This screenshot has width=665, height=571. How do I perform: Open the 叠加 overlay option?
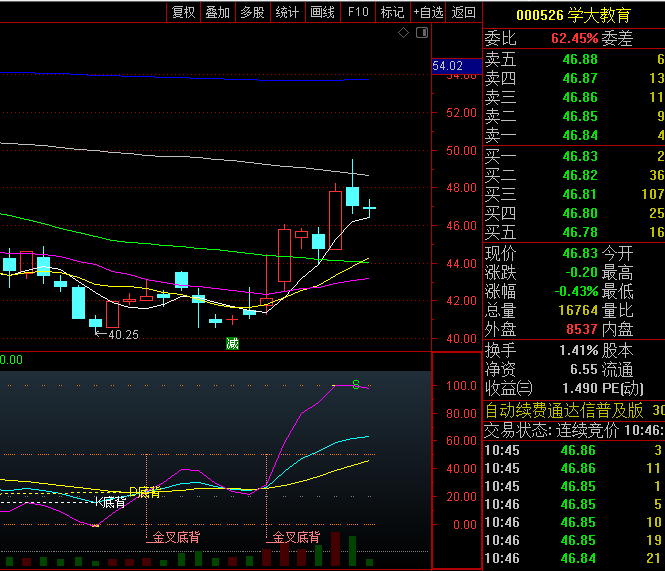pos(217,12)
